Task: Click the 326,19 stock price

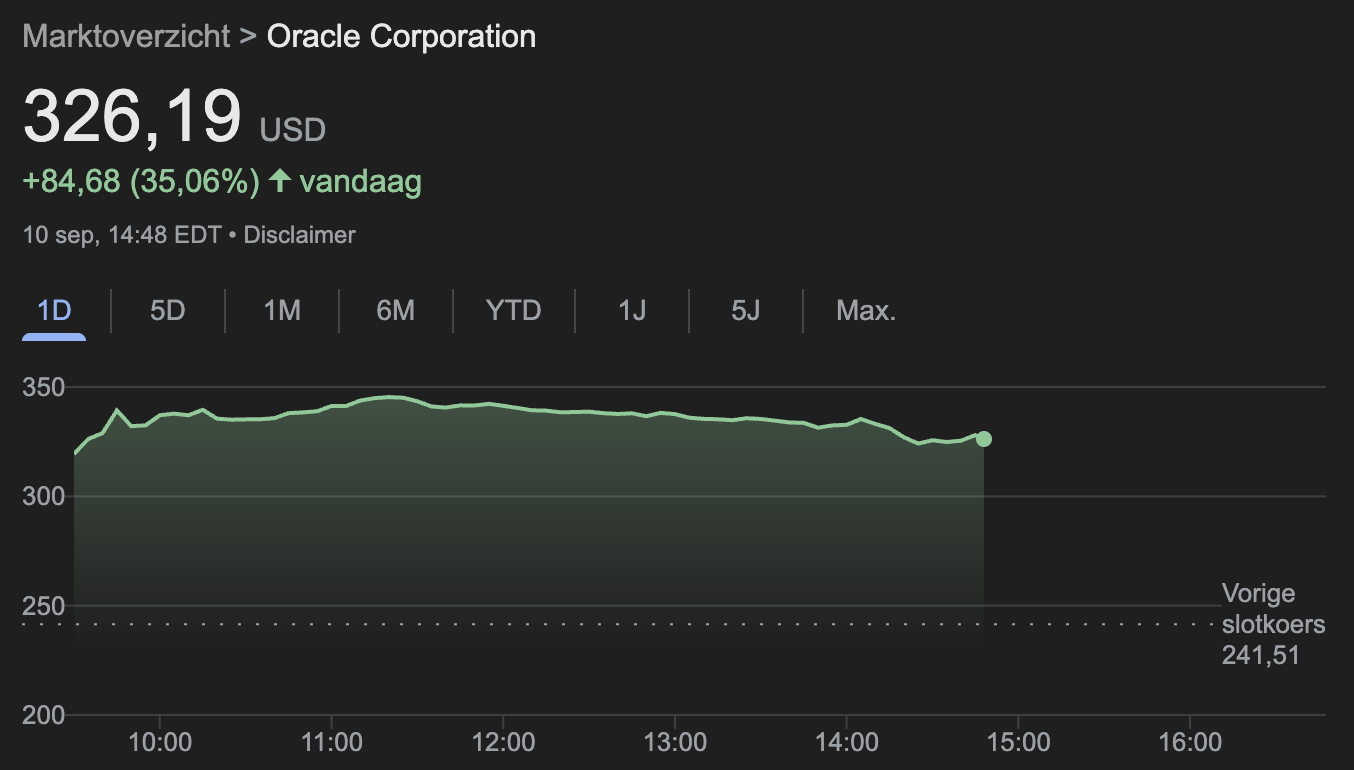Action: click(x=132, y=117)
